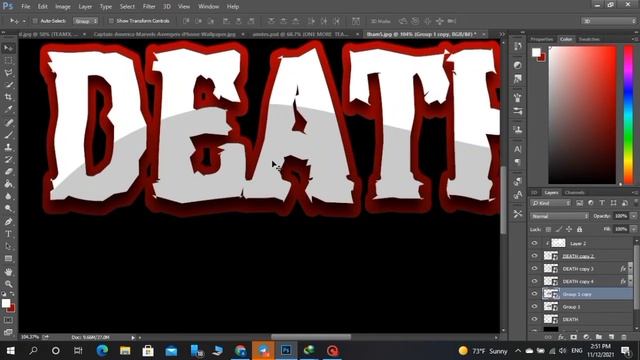Switch to the Channels tab
Screen dimensions: 640x360
[x=575, y=192]
